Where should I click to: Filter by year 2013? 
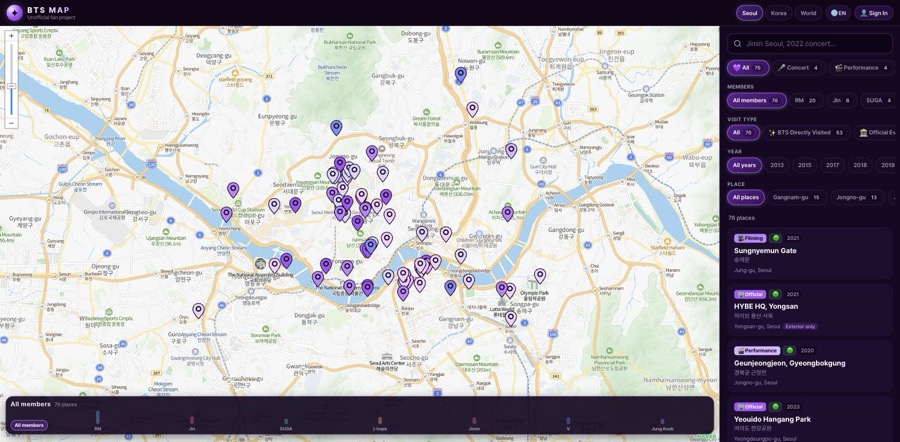click(777, 165)
